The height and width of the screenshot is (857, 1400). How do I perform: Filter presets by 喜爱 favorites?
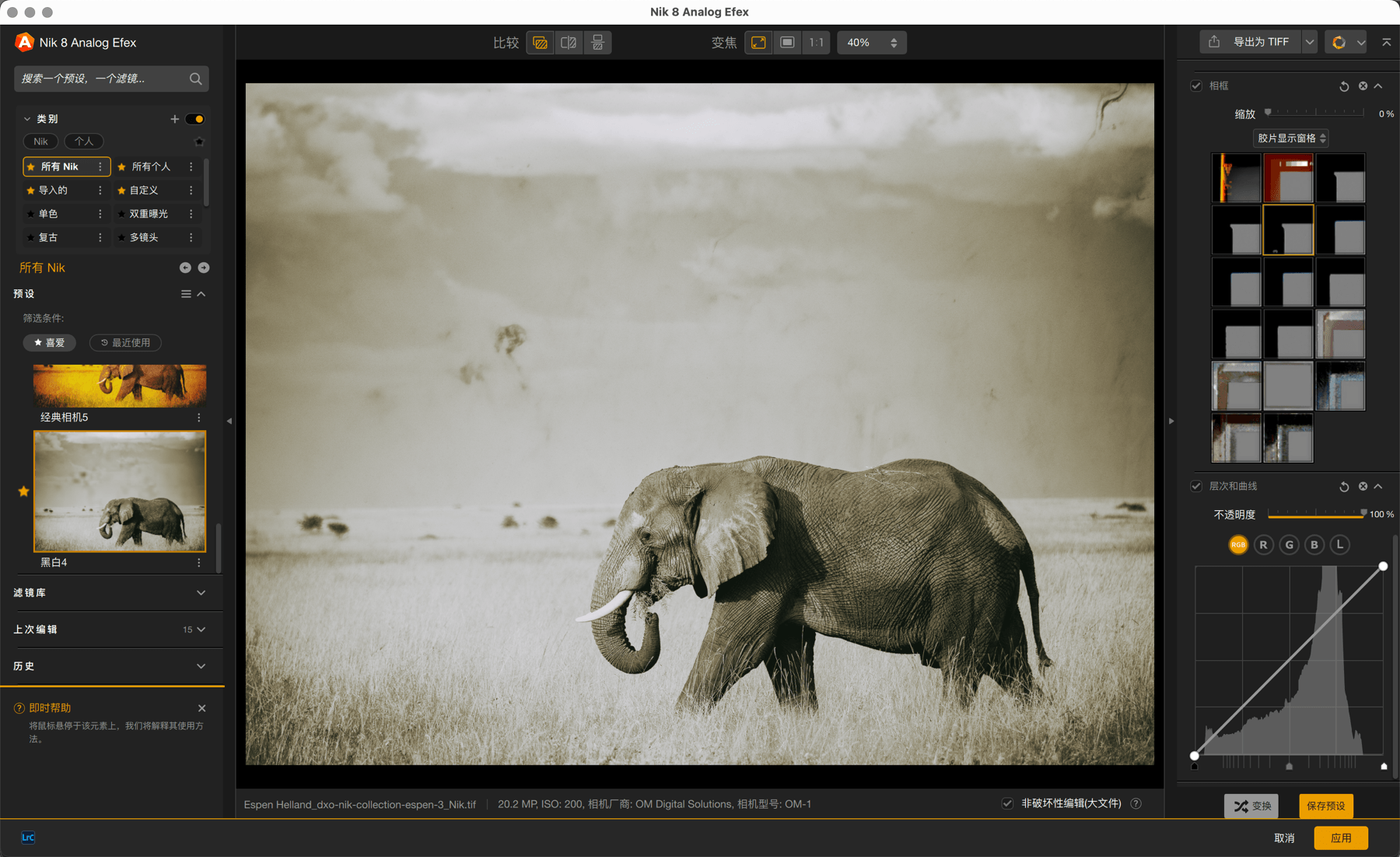(49, 343)
